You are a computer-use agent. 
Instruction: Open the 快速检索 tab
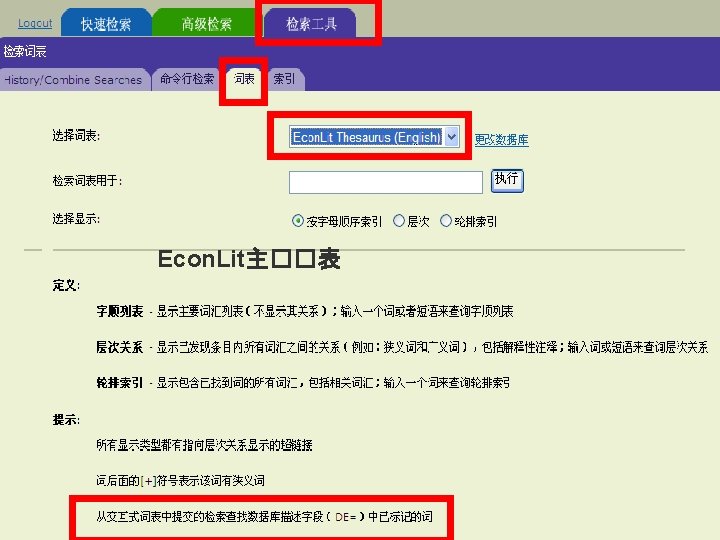[106, 23]
